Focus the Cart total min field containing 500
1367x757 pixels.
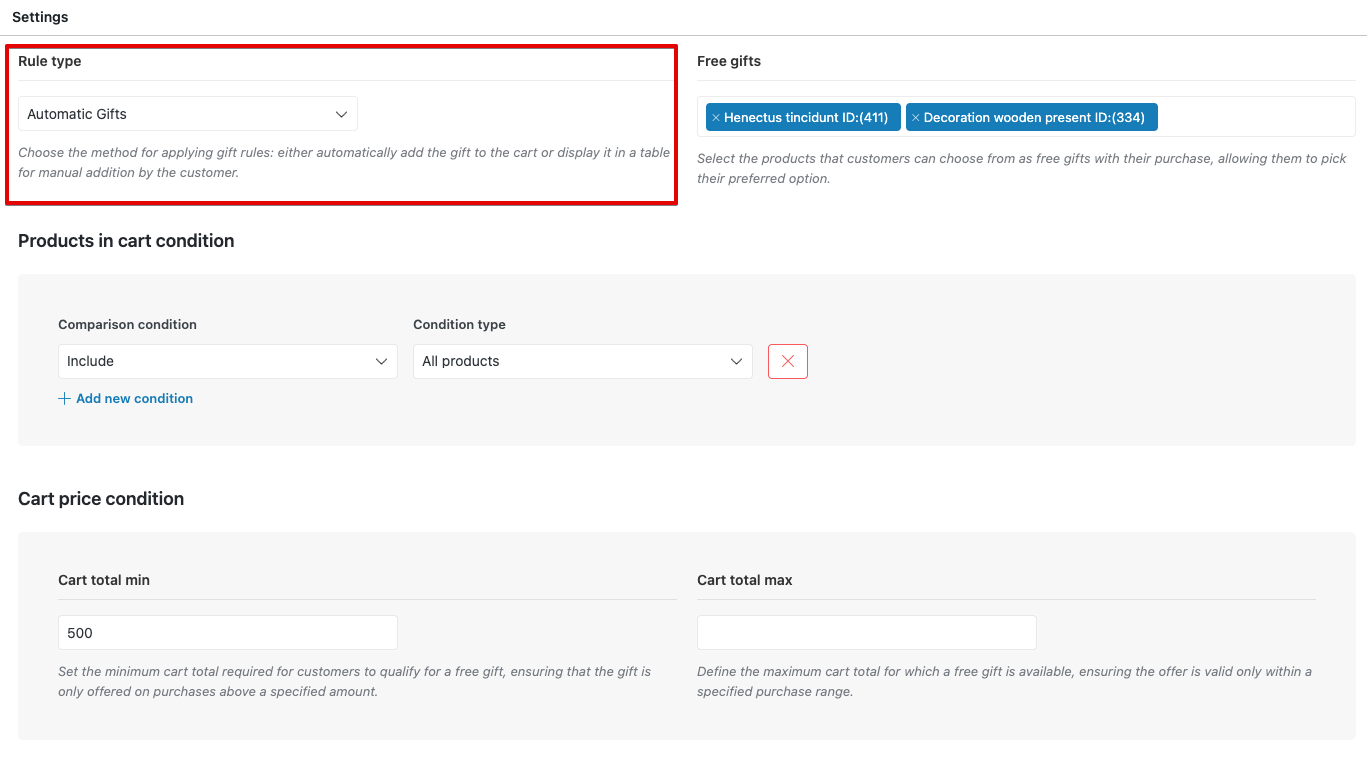pyautogui.click(x=227, y=633)
